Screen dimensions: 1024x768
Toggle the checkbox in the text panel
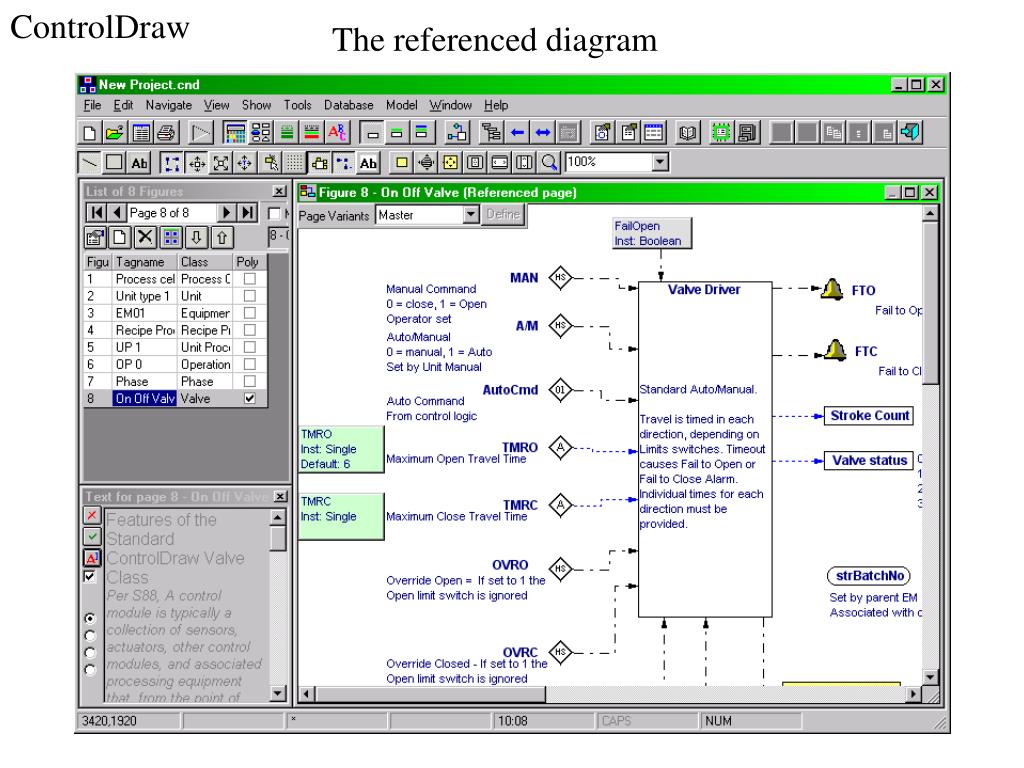[x=90, y=577]
